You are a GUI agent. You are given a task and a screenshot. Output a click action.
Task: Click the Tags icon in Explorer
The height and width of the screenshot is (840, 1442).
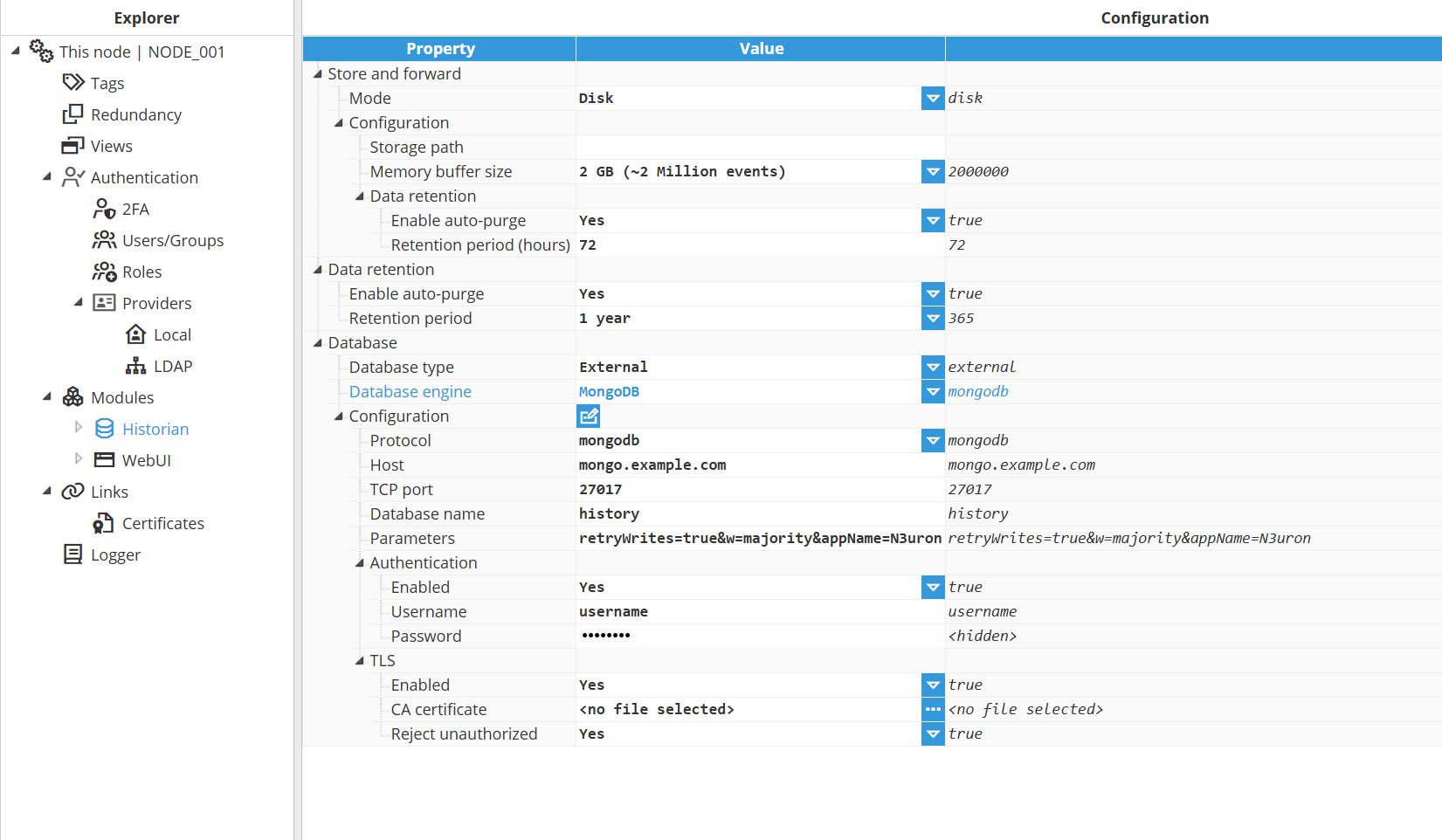click(x=73, y=83)
